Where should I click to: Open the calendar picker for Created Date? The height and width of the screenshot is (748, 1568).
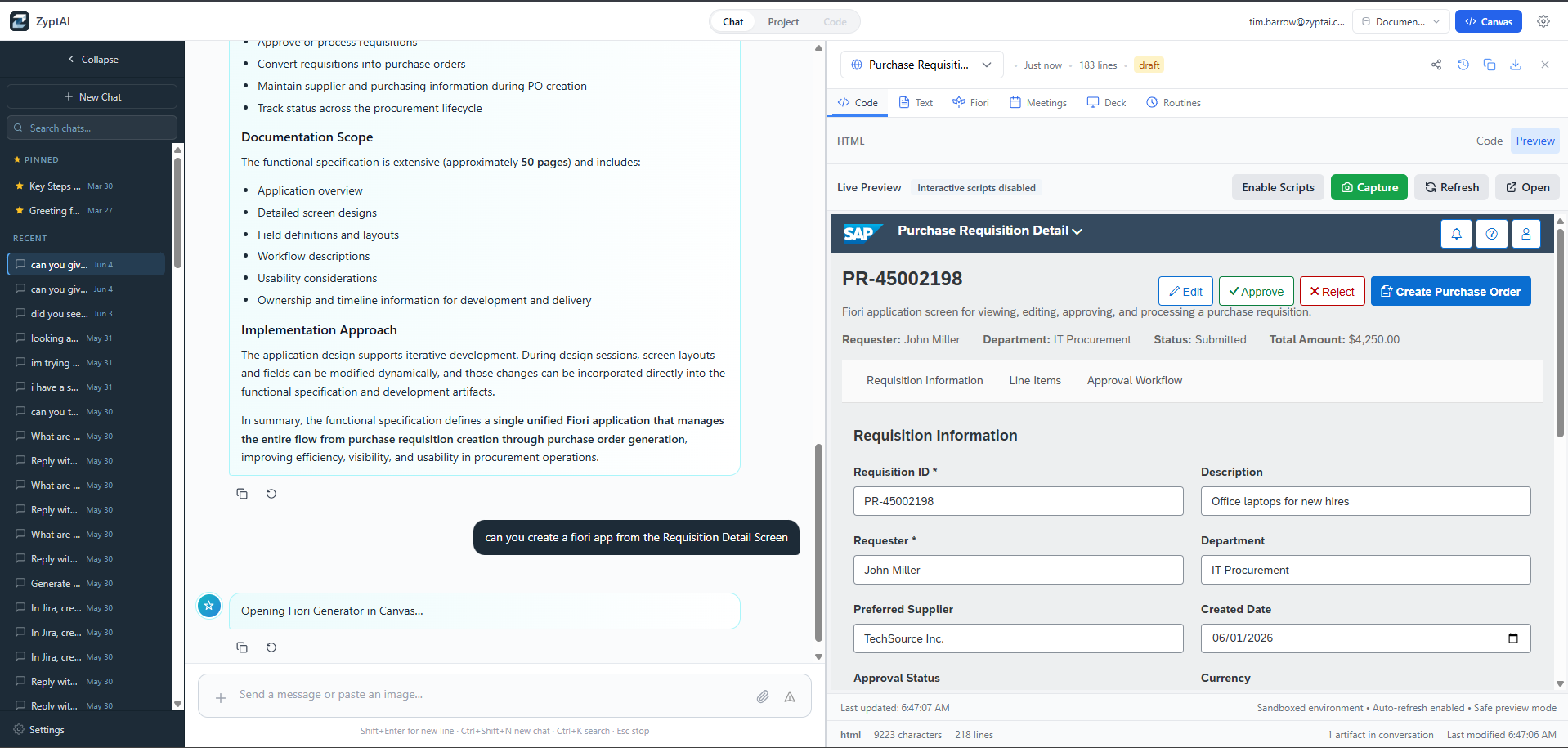coord(1513,638)
